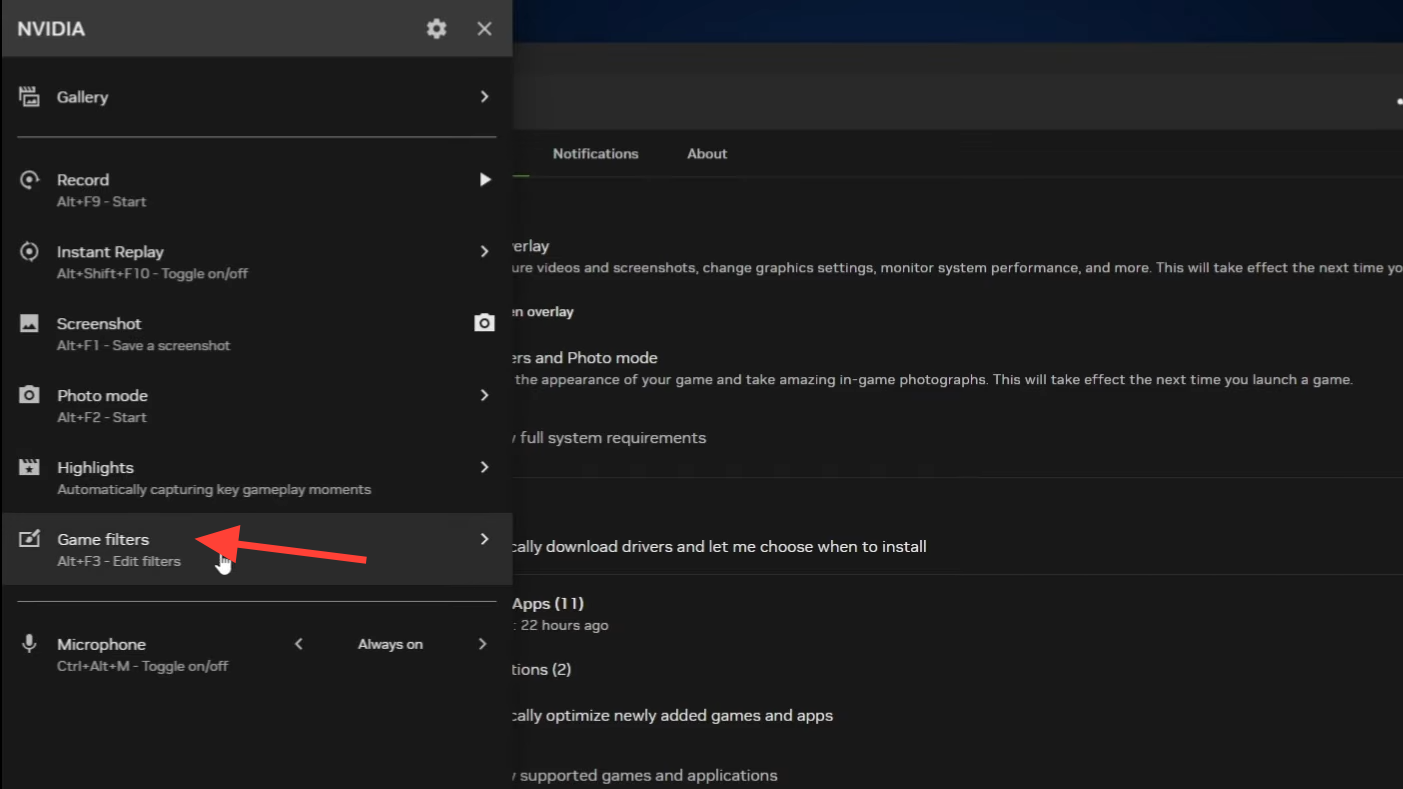Switch to the Notifications tab

click(x=595, y=154)
